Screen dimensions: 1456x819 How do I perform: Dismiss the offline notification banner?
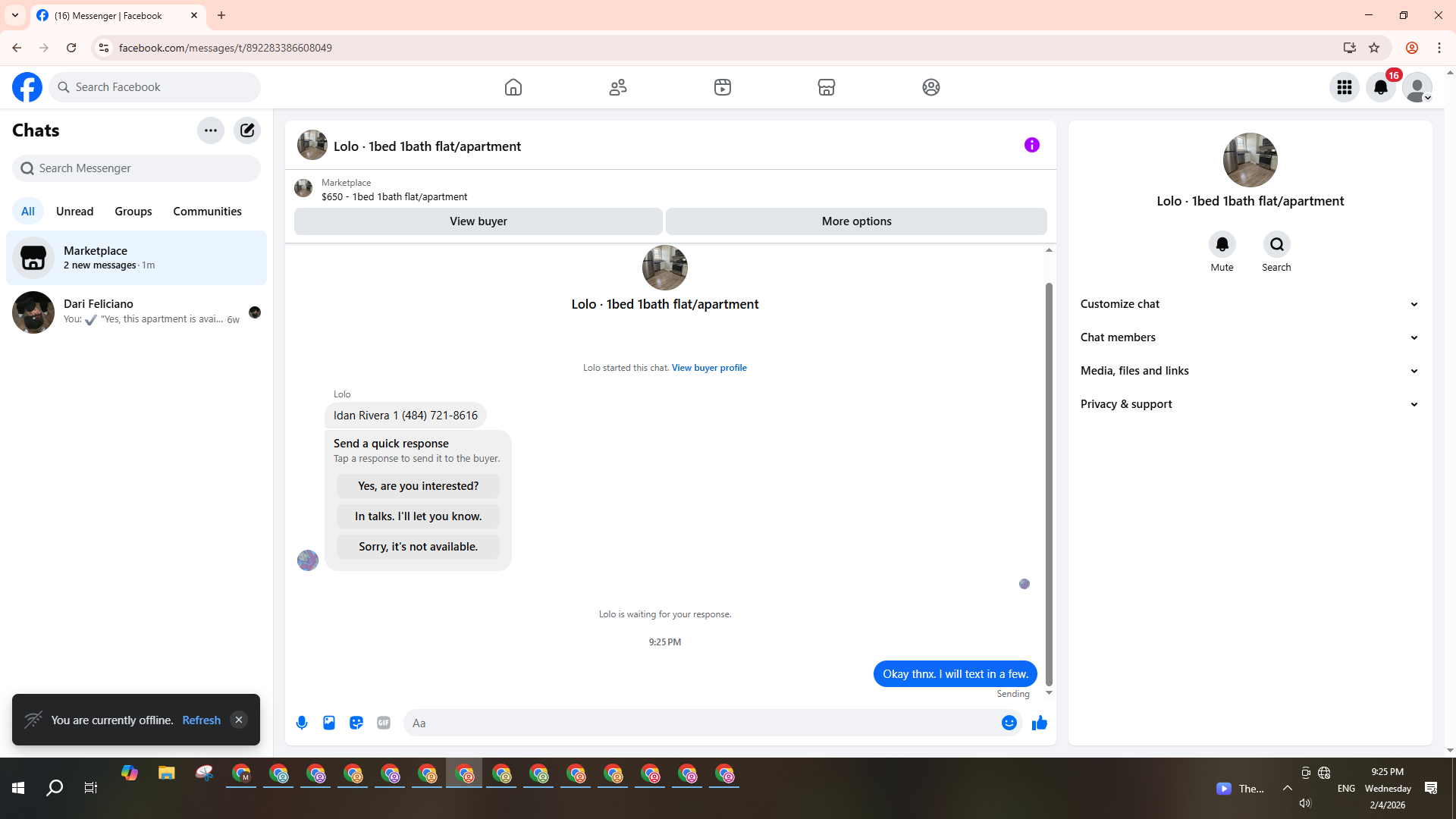(239, 720)
